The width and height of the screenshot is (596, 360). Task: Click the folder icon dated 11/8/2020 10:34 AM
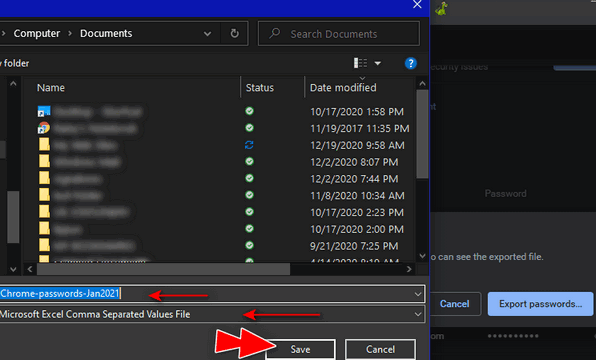(x=44, y=195)
